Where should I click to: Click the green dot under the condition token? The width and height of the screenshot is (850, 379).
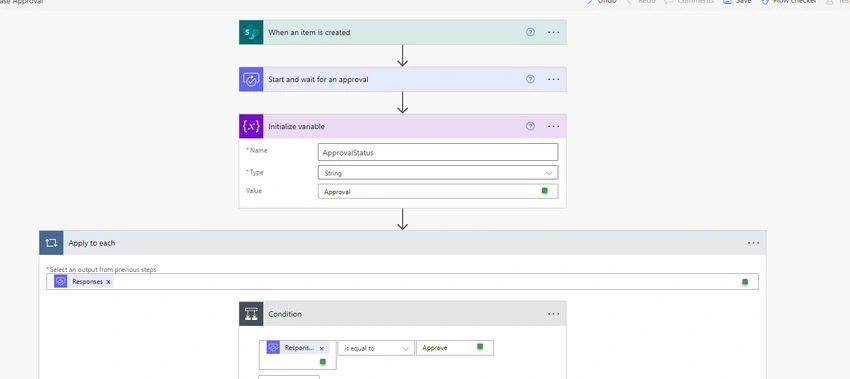323,361
